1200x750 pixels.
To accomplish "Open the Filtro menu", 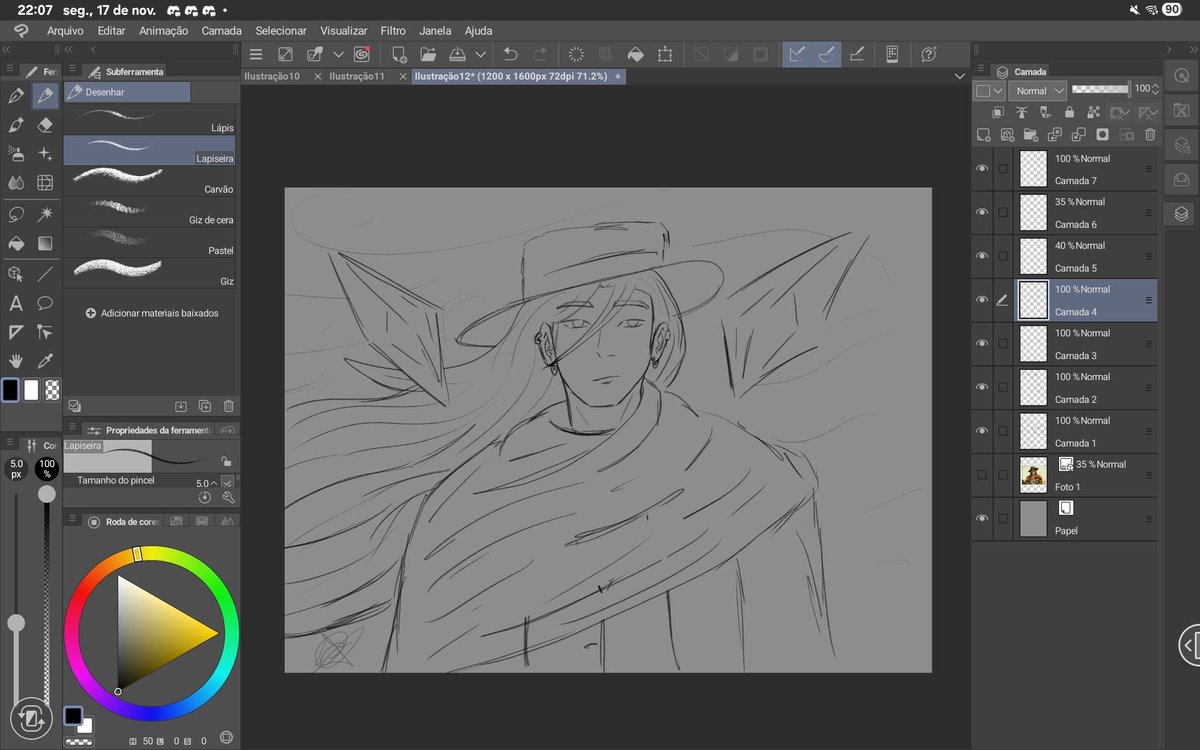I will (392, 30).
